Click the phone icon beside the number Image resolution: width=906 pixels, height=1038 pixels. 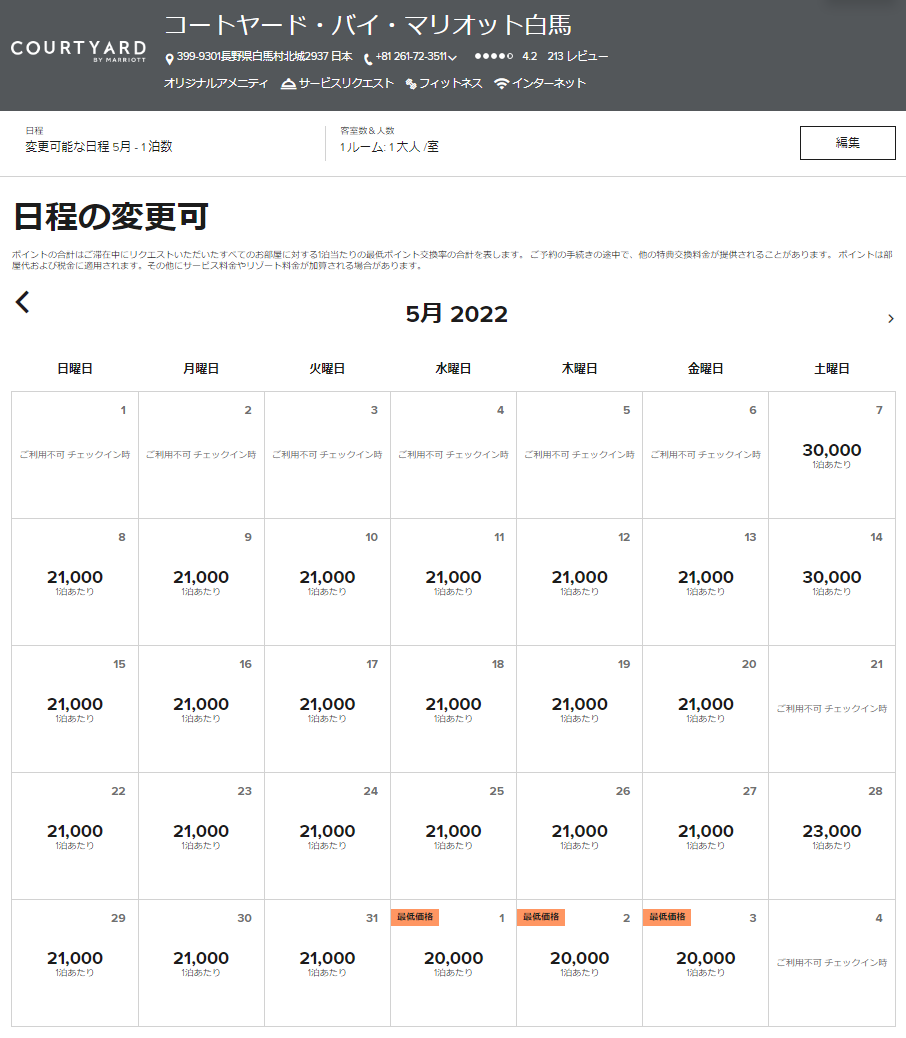pos(368,58)
